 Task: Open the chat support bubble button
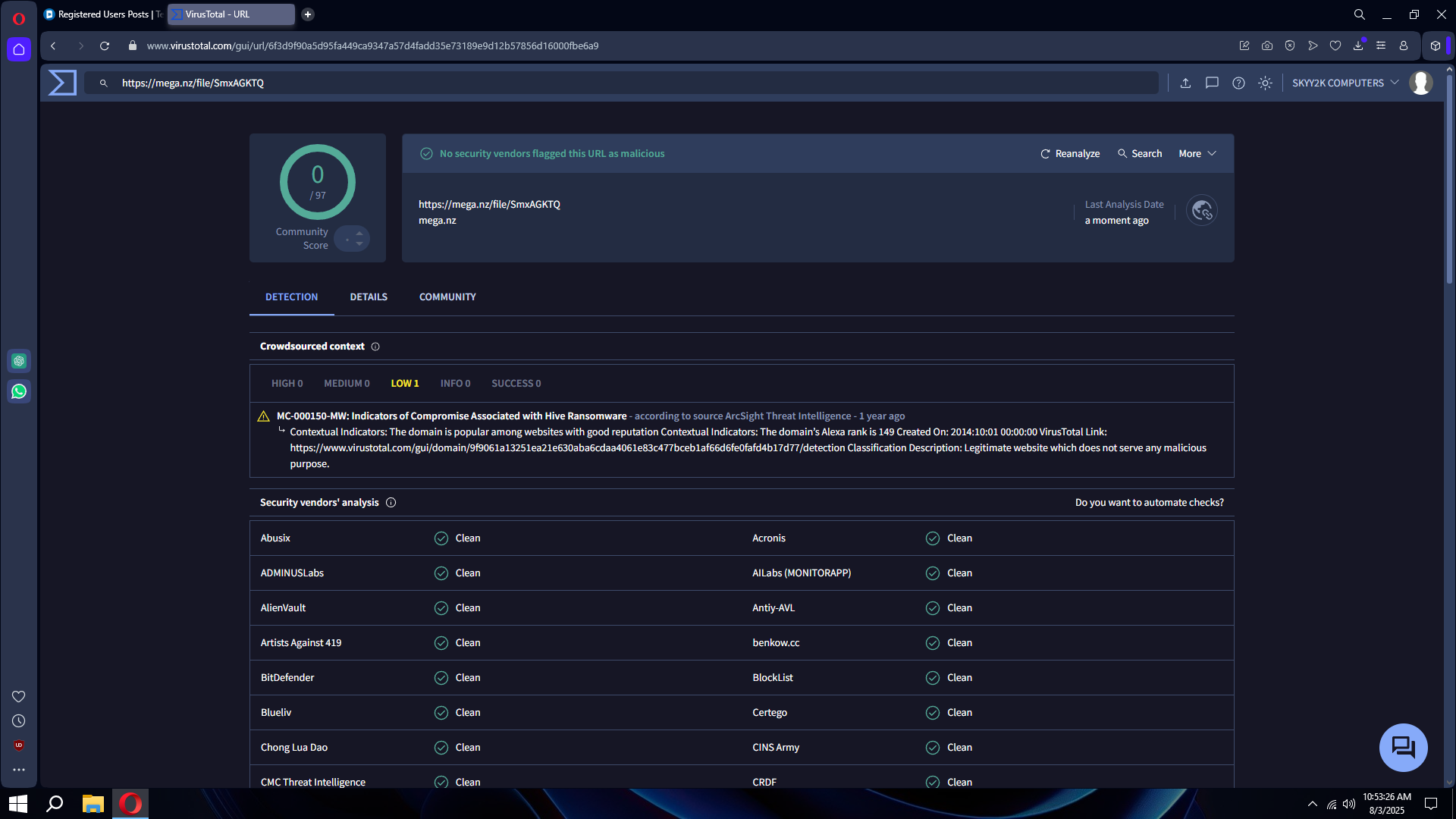1403,748
